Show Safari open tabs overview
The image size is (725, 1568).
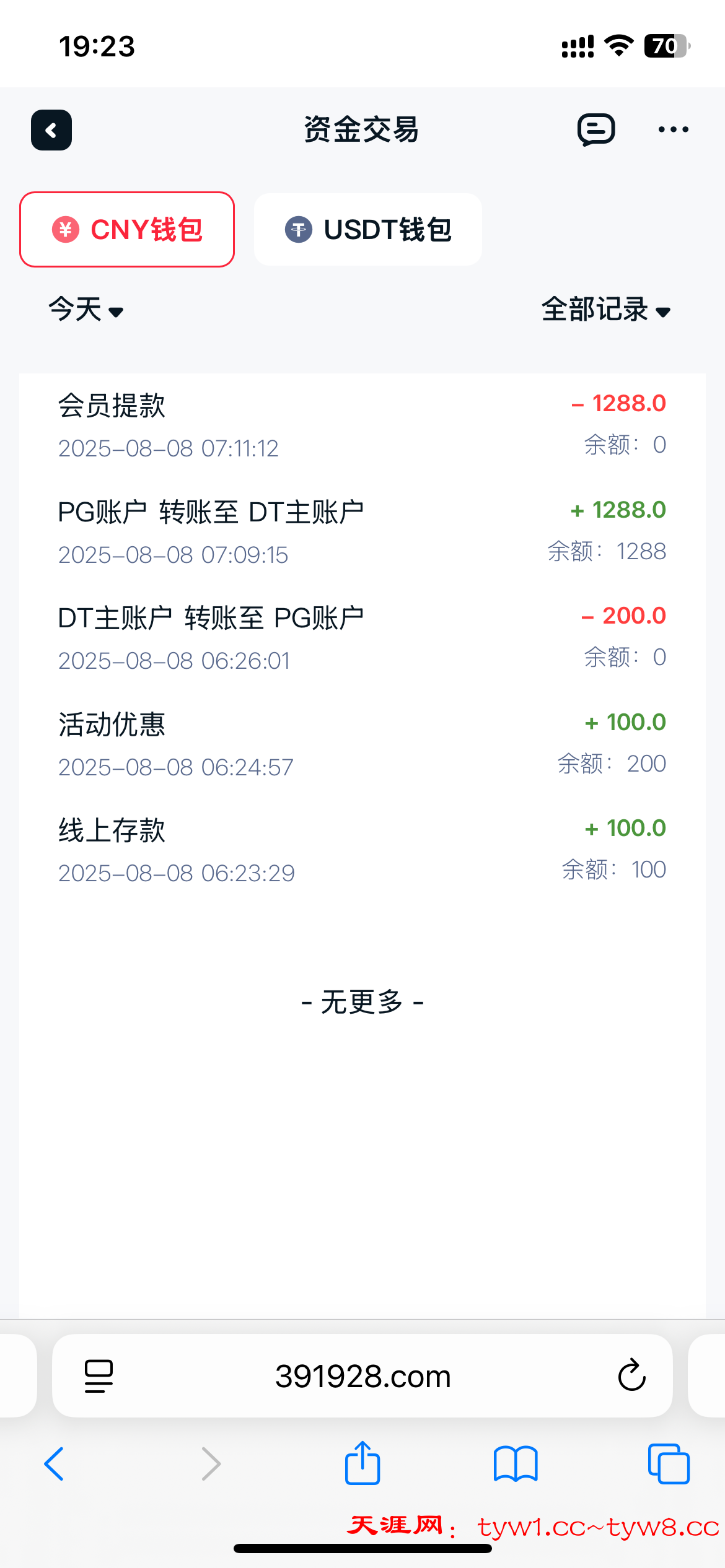[669, 1464]
